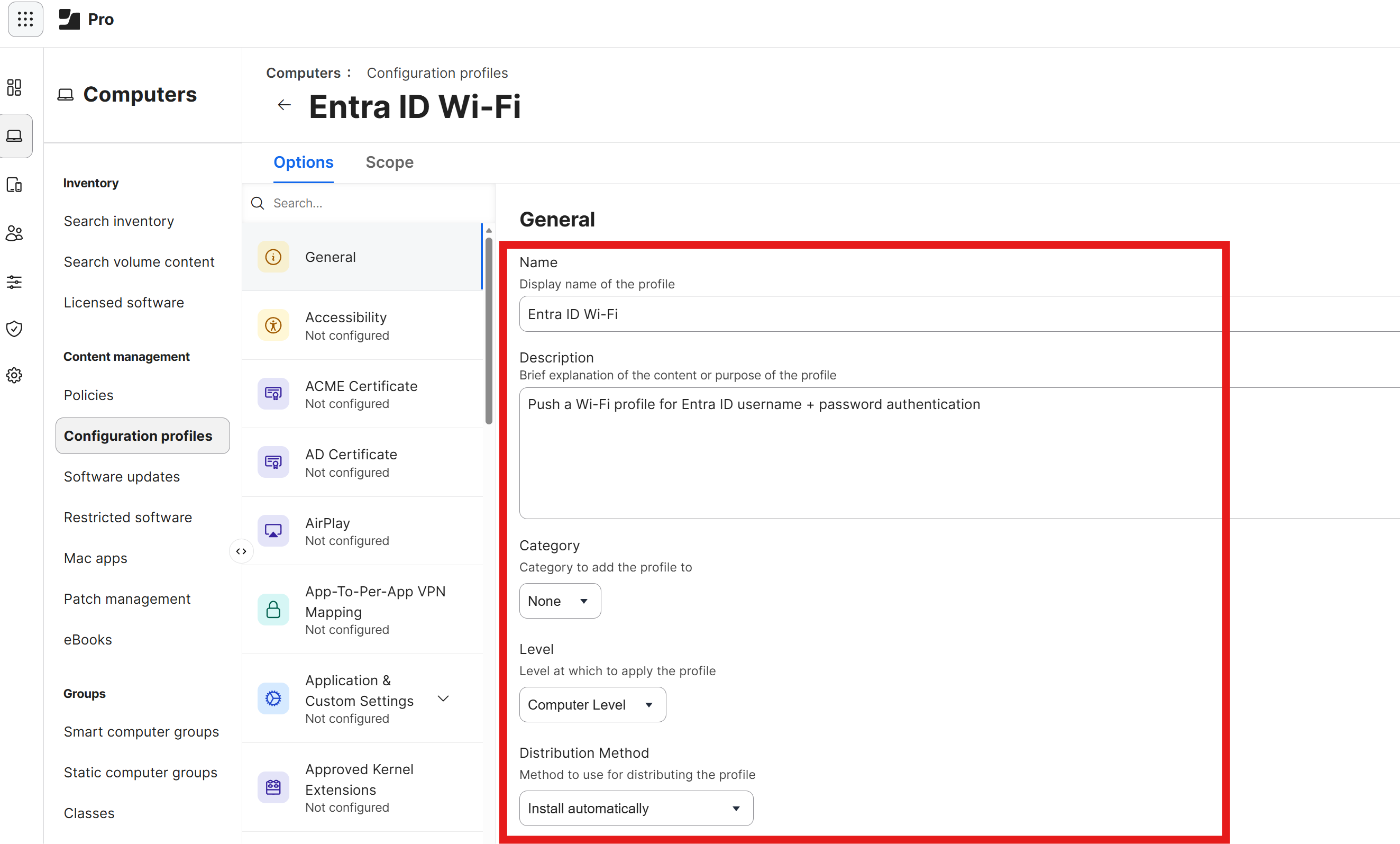Image resolution: width=1400 pixels, height=844 pixels.
Task: Expand the Application & Custom Settings chevron
Action: click(x=443, y=698)
